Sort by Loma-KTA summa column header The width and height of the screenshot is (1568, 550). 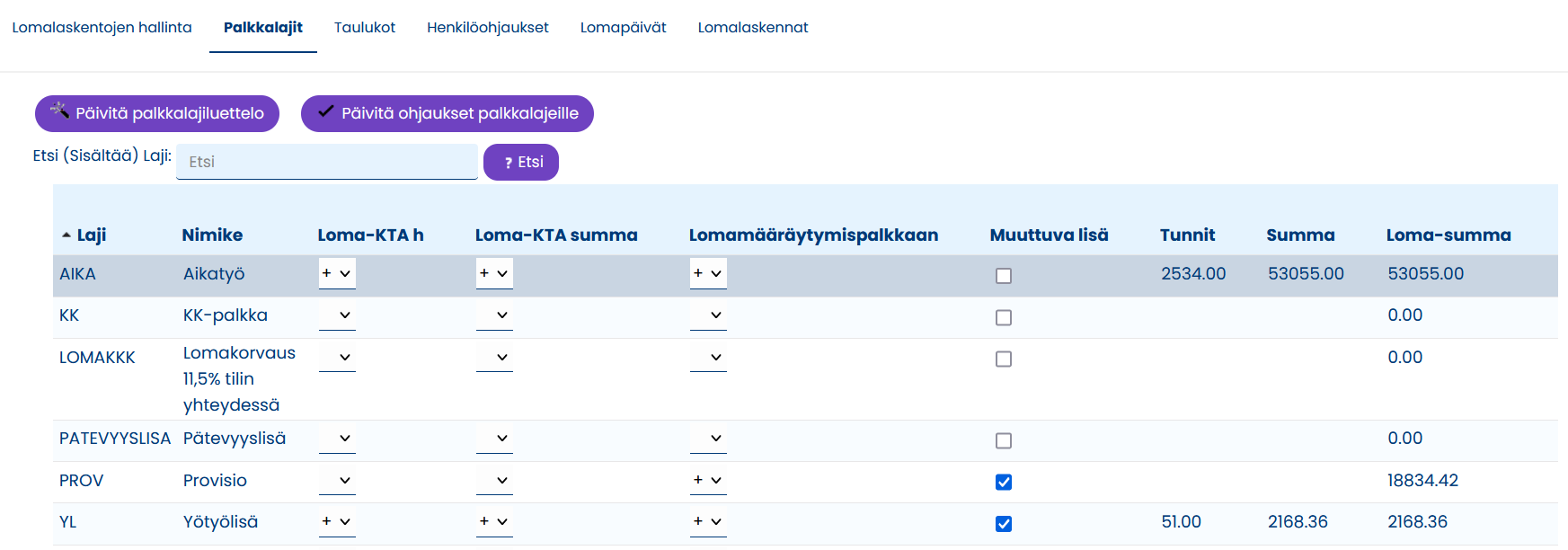[x=556, y=235]
